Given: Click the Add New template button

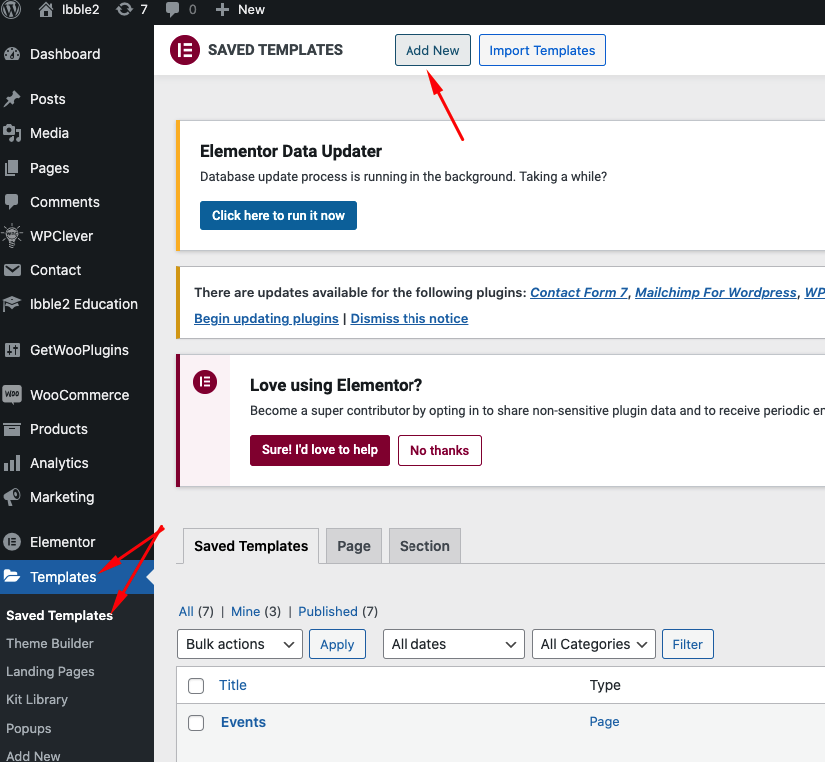Looking at the screenshot, I should (432, 50).
